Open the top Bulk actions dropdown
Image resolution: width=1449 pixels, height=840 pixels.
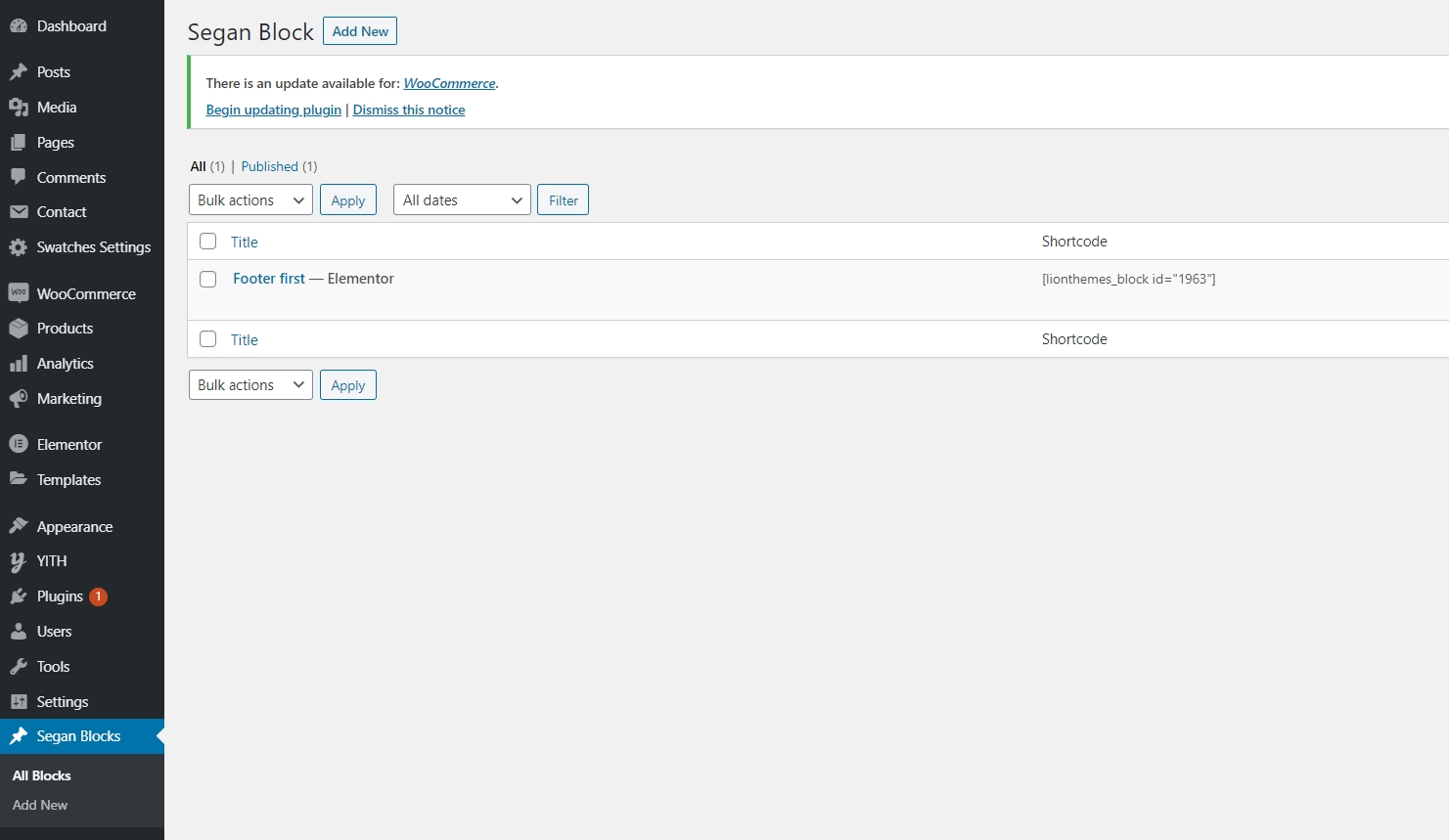click(x=250, y=200)
